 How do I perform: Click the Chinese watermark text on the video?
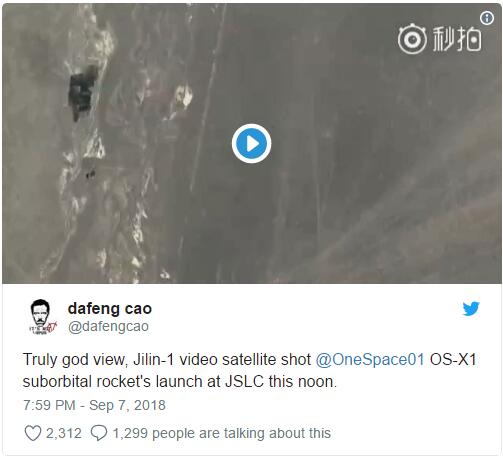point(457,39)
